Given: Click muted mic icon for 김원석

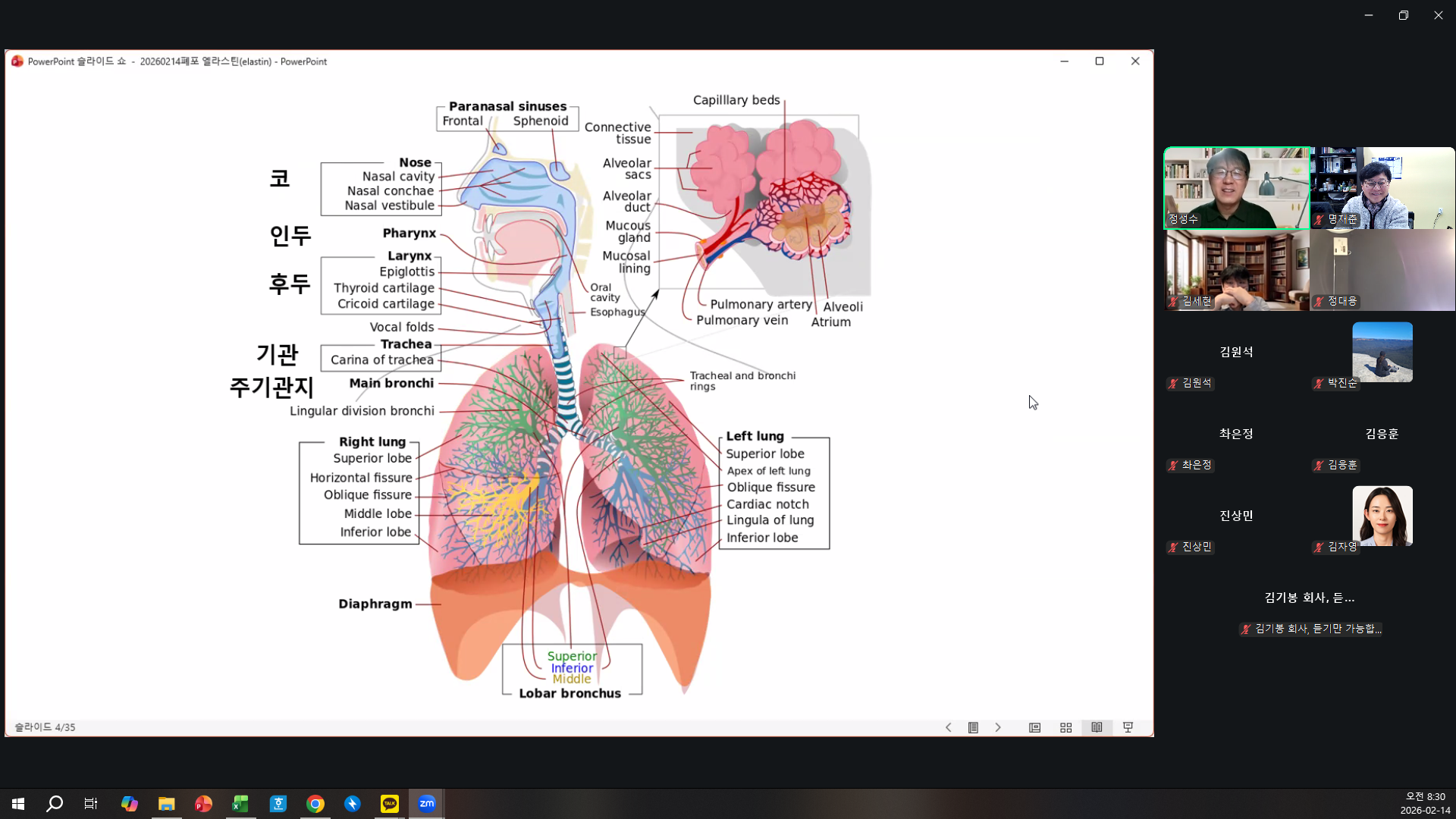Looking at the screenshot, I should tap(1173, 384).
